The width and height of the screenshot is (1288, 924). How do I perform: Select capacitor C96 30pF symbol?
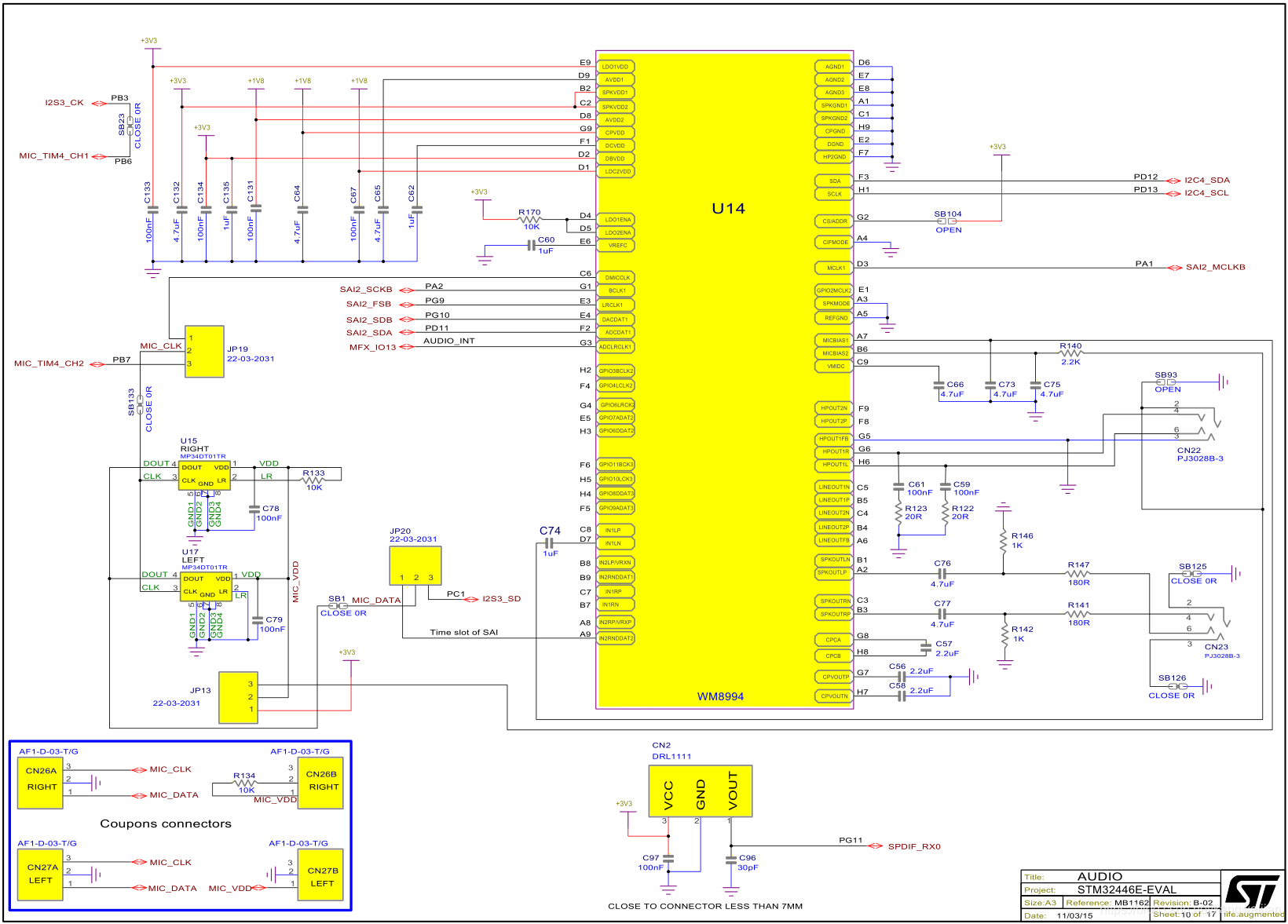(x=730, y=860)
